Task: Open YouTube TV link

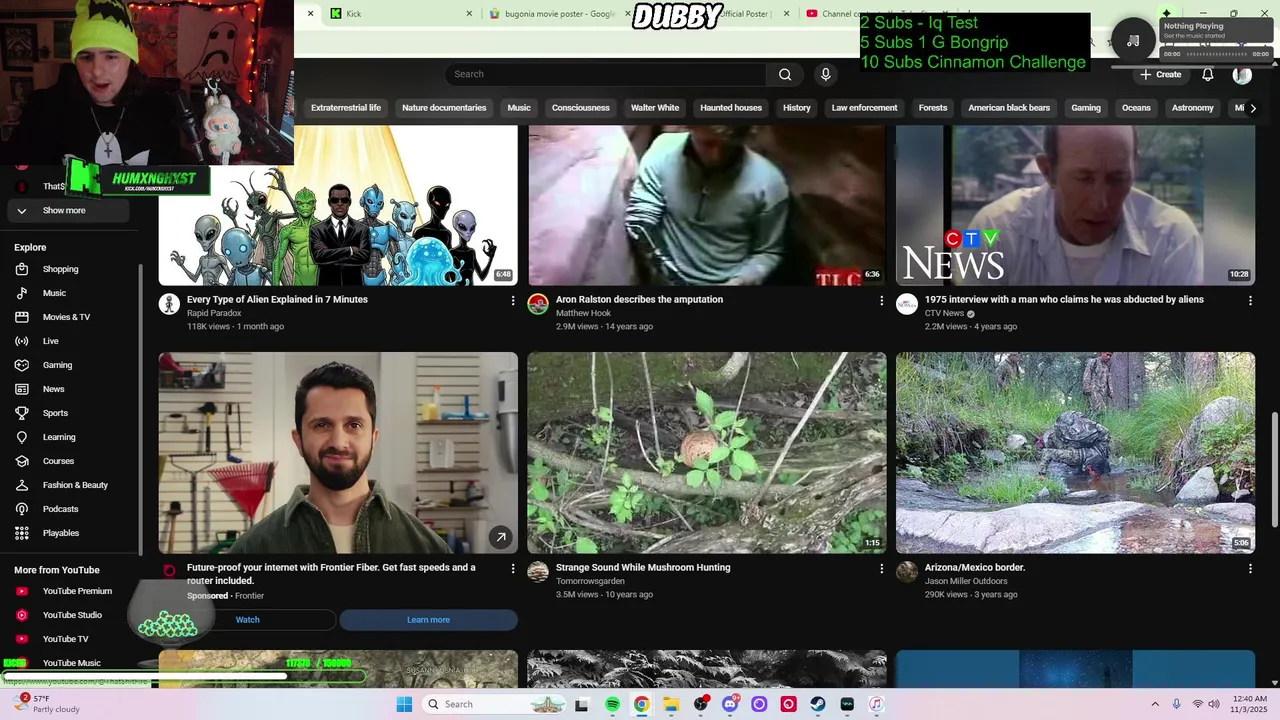Action: point(70,639)
